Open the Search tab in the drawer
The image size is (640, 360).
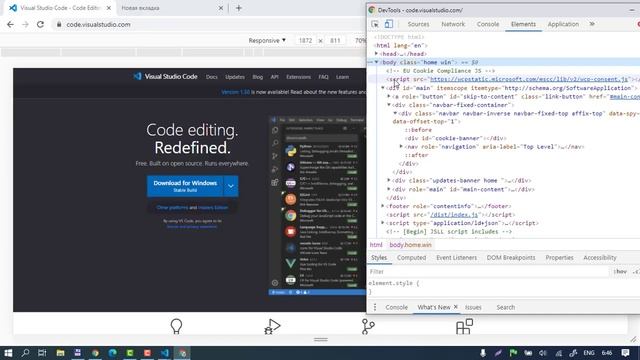505,307
